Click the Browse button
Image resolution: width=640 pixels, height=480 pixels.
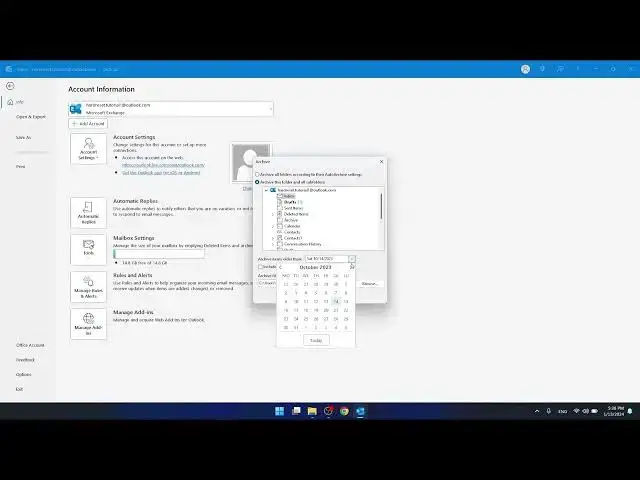pos(370,283)
